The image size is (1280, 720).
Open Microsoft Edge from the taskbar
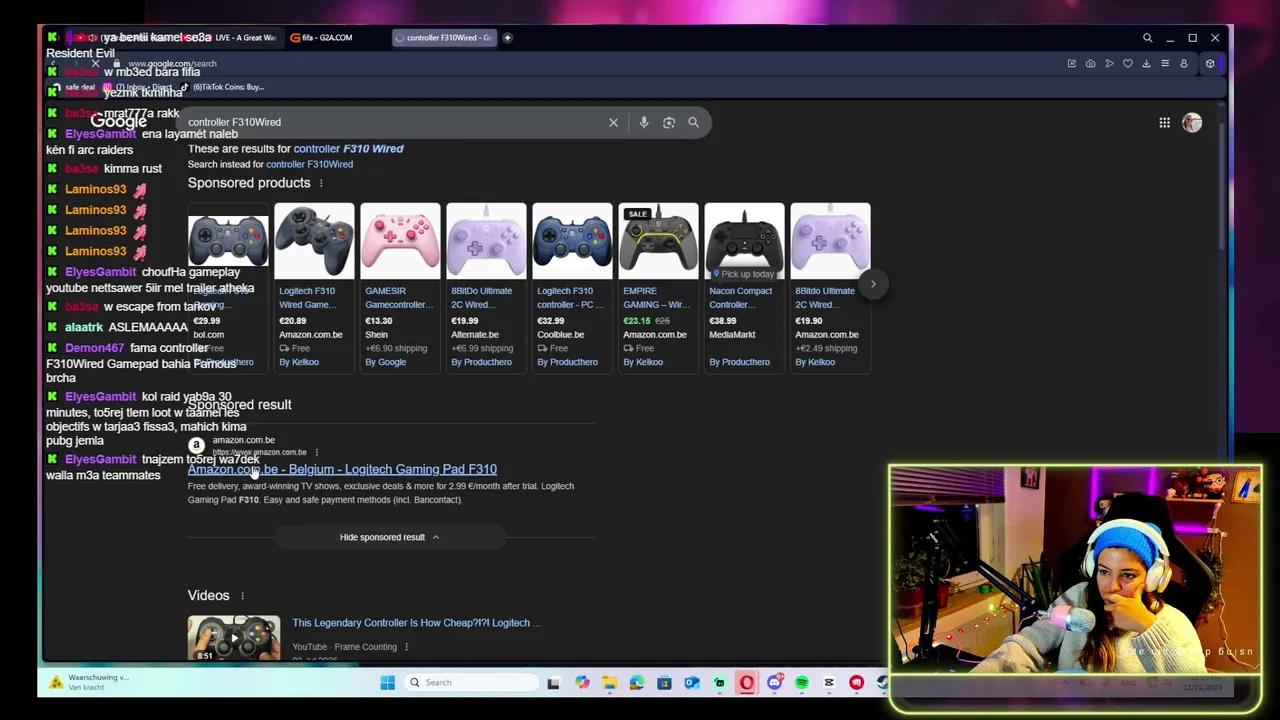[637, 683]
